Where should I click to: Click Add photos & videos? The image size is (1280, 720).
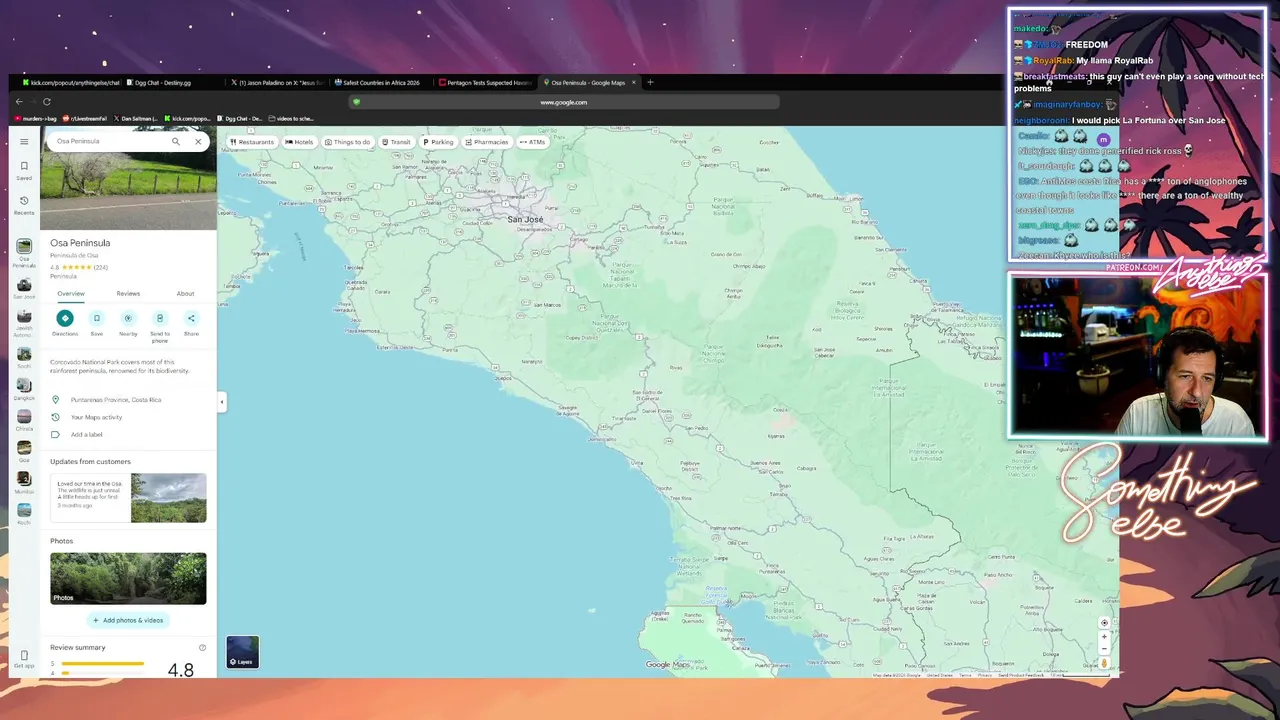pos(128,620)
